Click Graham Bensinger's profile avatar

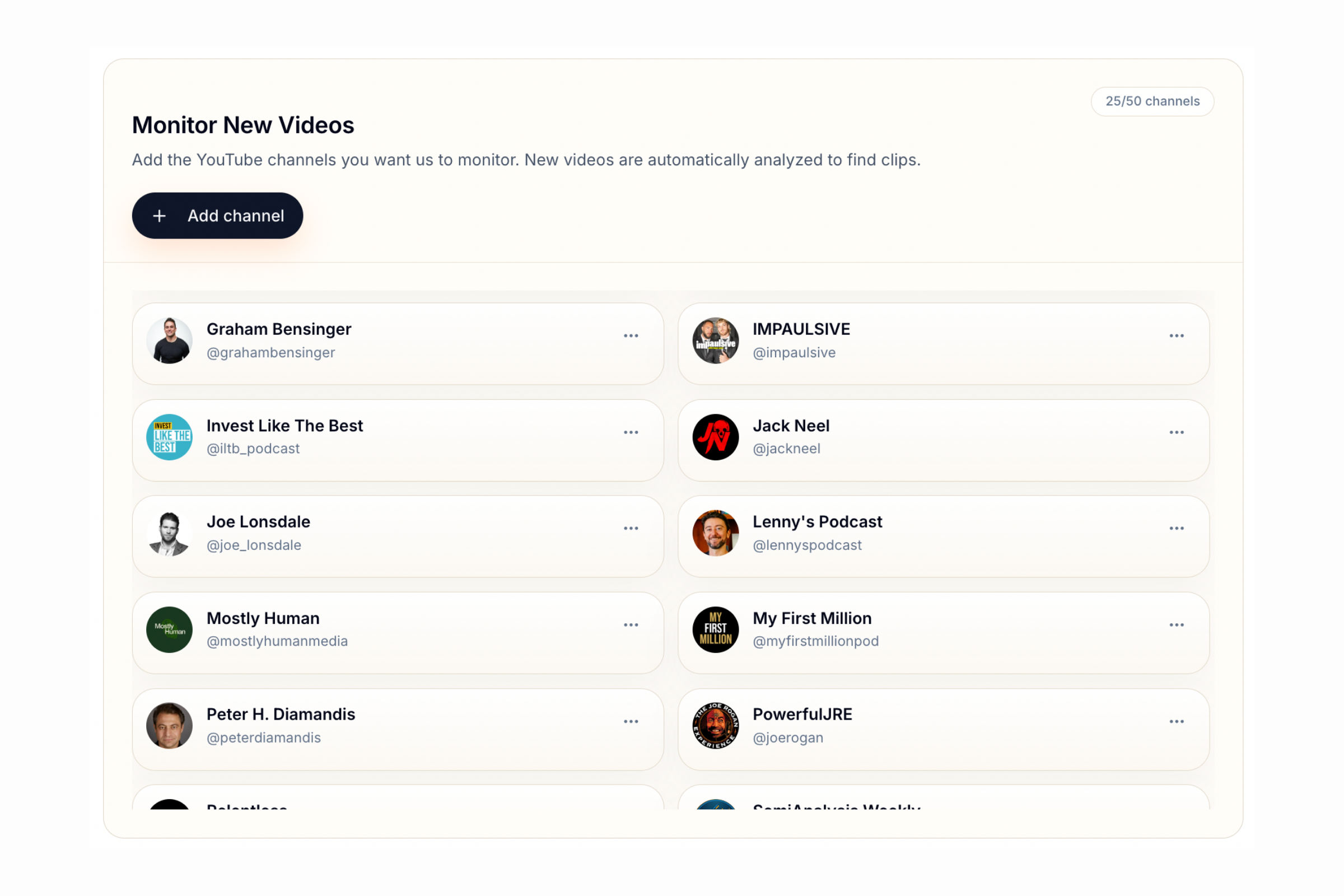[169, 340]
